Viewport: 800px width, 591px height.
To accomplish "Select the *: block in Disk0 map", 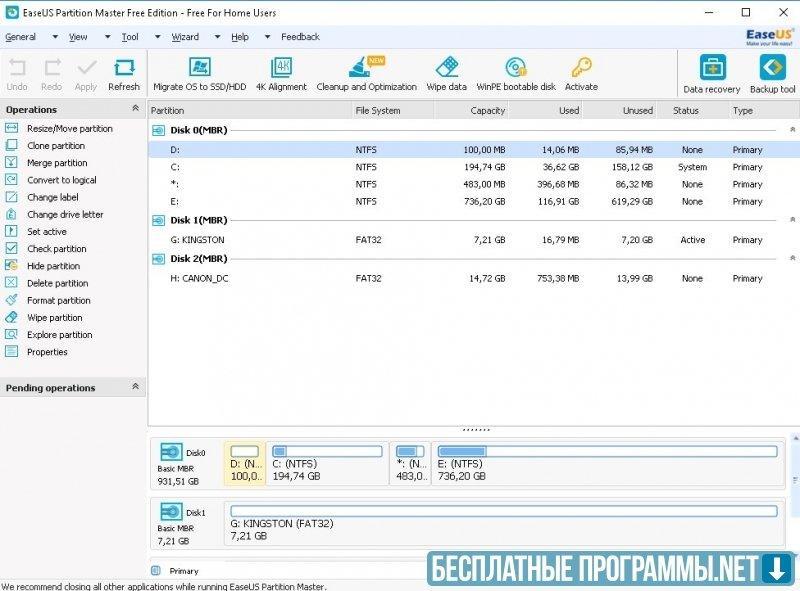I will (410, 463).
